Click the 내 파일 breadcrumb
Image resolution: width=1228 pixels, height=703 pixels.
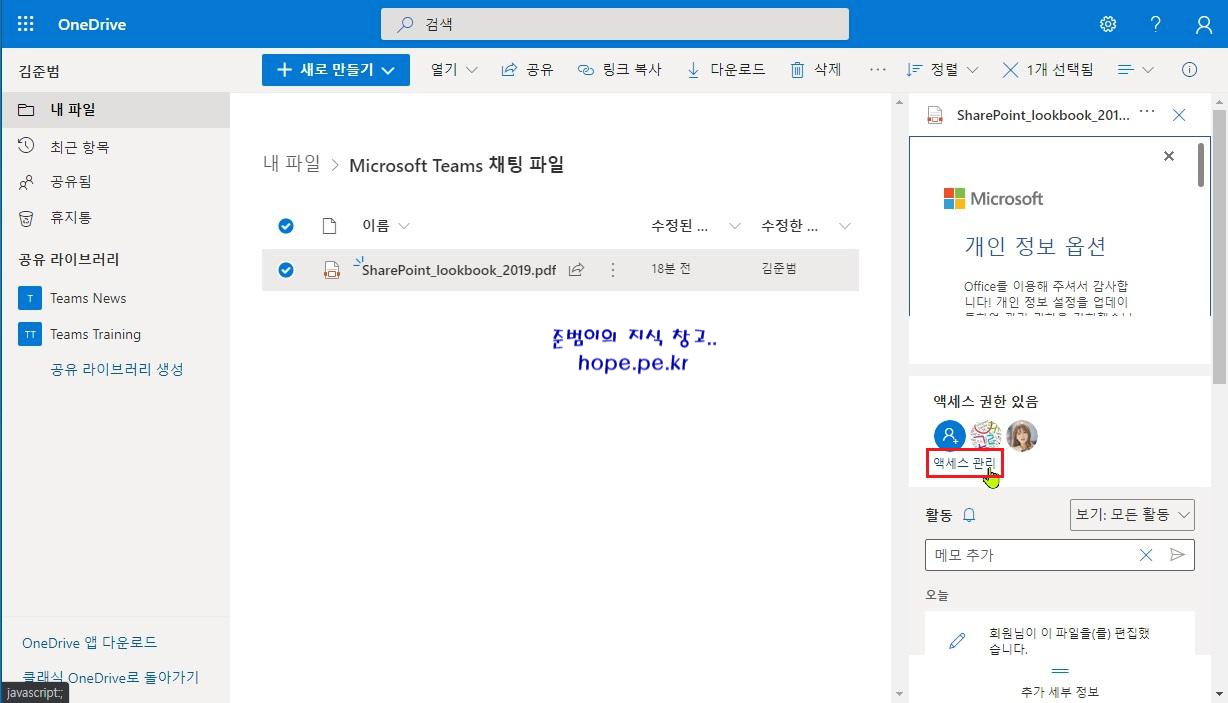(x=292, y=164)
